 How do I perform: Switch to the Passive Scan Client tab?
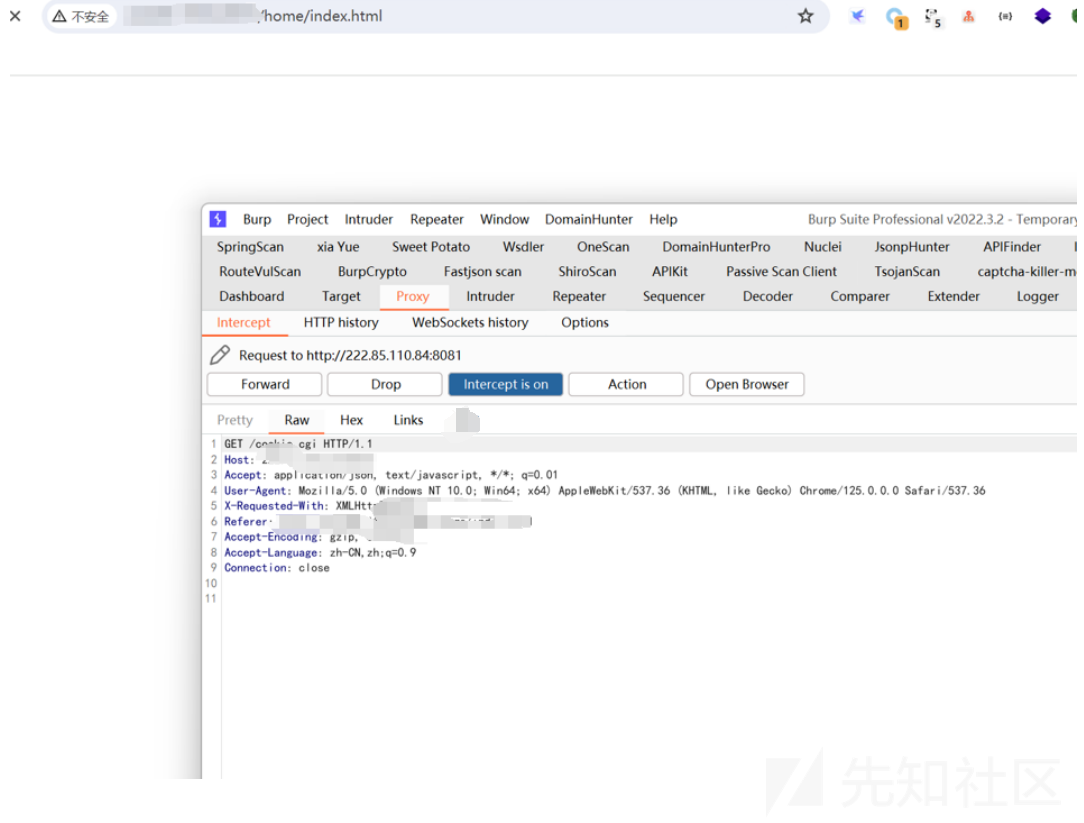tap(781, 272)
